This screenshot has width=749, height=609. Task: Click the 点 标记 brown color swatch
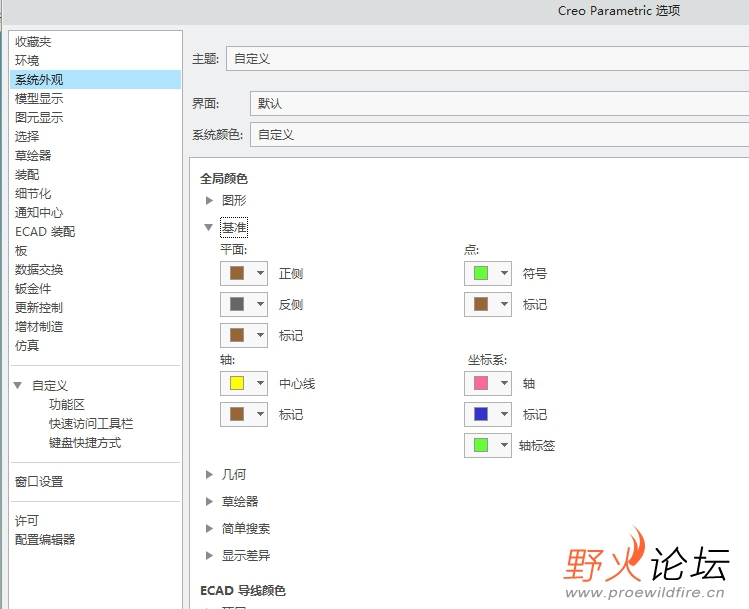coord(481,304)
